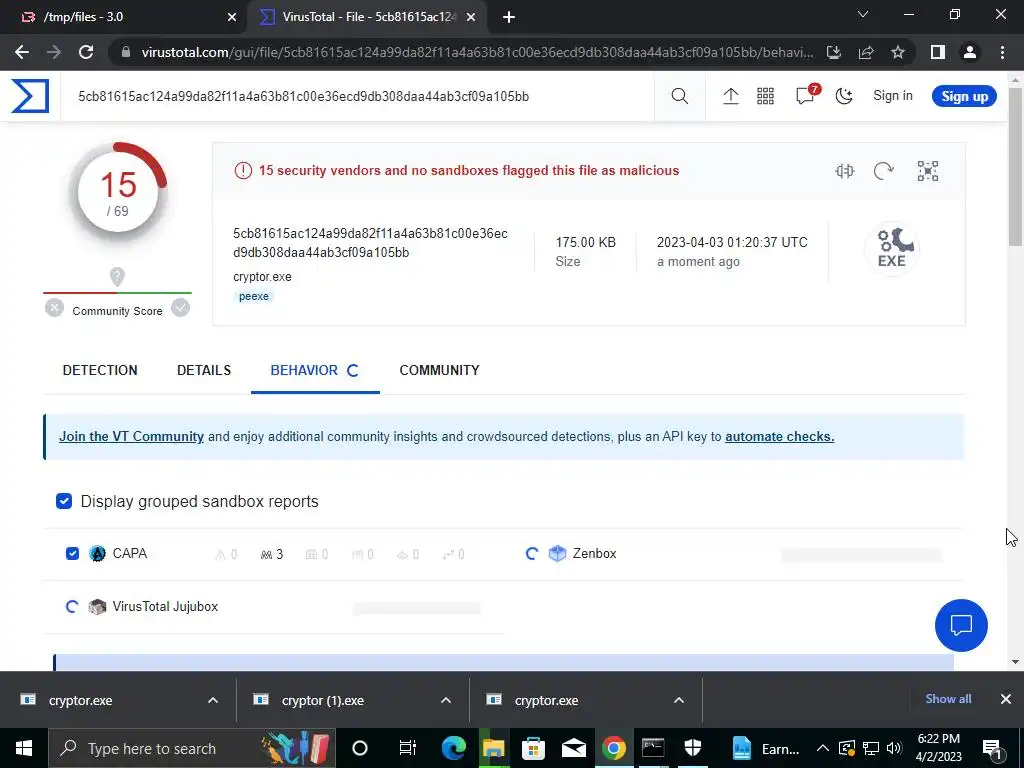
Task: Click the upload file icon
Action: [730, 96]
